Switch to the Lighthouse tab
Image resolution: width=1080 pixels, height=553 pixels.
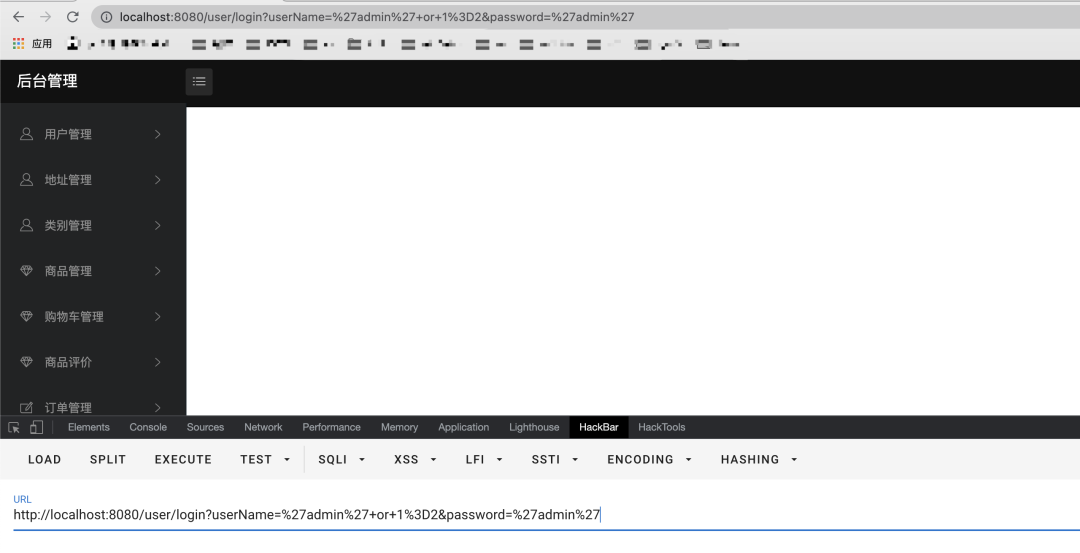(534, 427)
